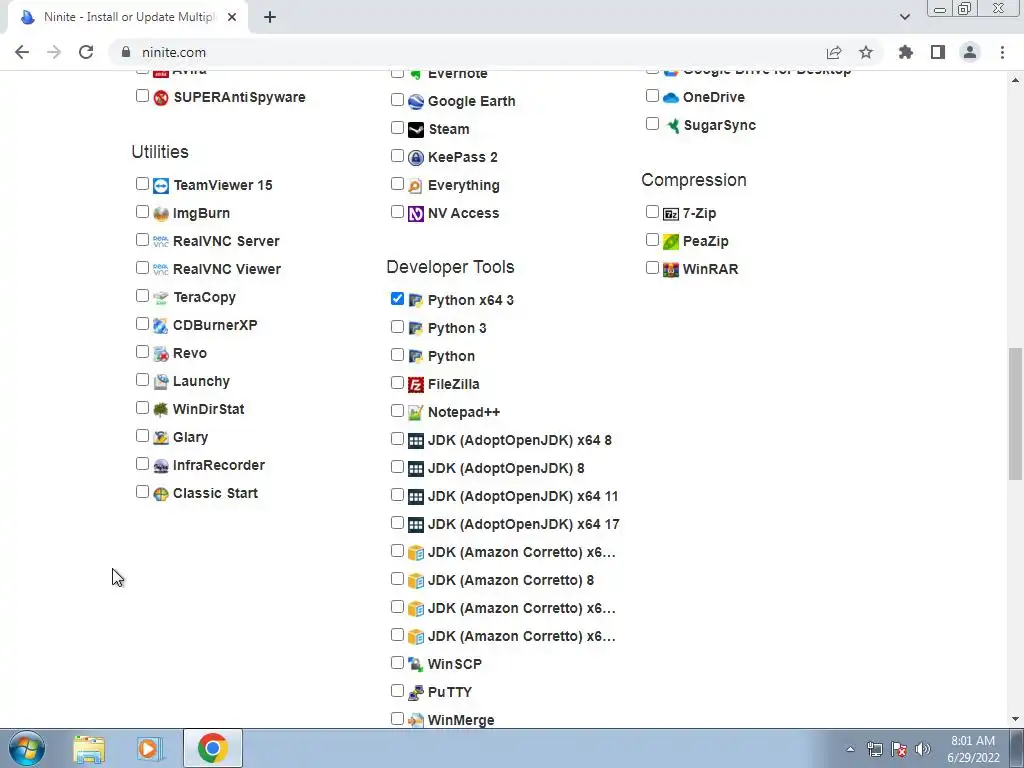Open the Chrome side panel icon

938,52
